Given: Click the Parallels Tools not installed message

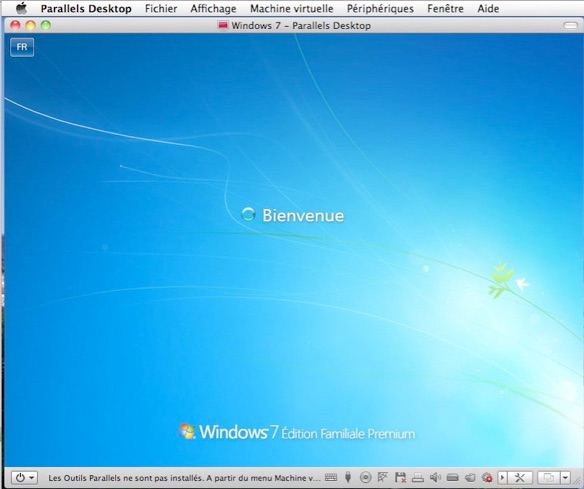Looking at the screenshot, I should 184,478.
